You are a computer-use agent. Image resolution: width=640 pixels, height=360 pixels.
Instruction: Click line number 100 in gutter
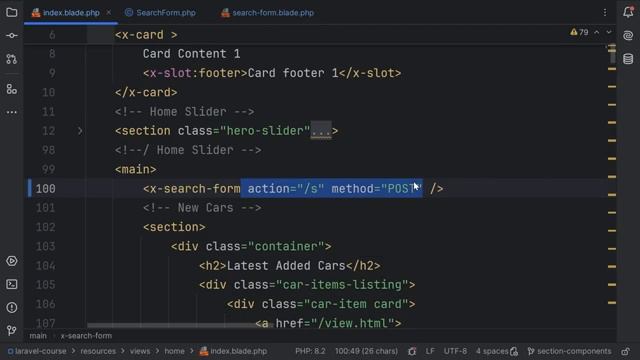click(45, 189)
